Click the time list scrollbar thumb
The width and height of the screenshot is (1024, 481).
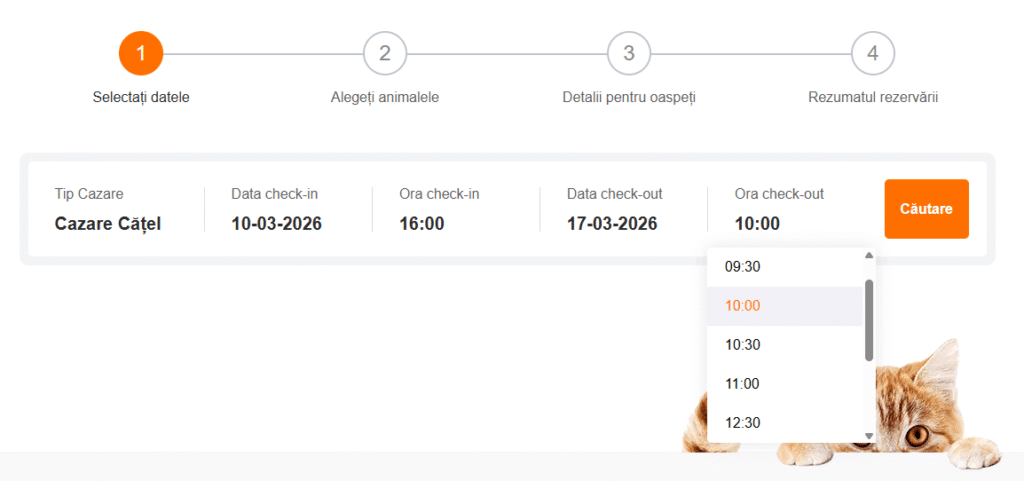click(x=869, y=320)
